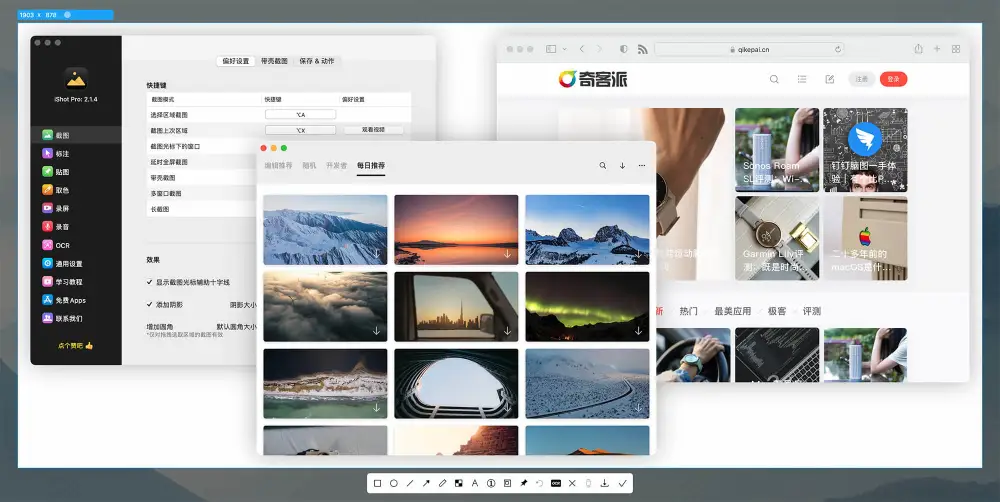1000x502 pixels.
Task: Click the 观看视频 button
Action: [374, 130]
